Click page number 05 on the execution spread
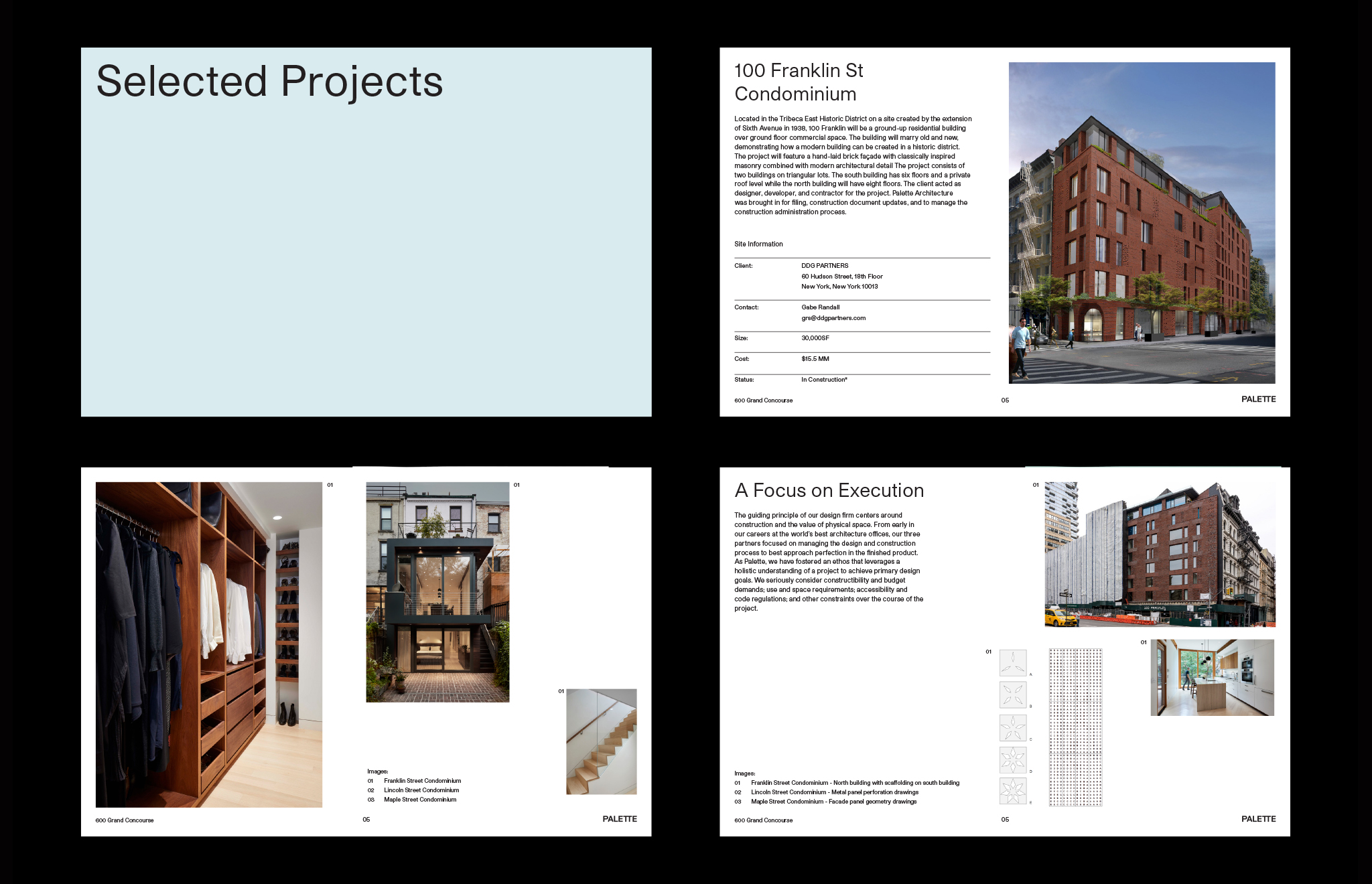1372x884 pixels. 1004,819
